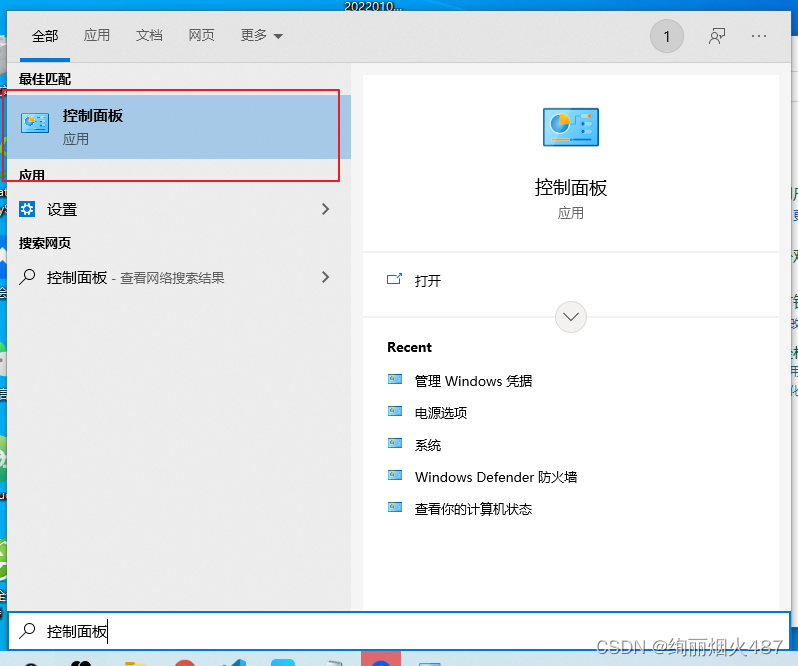This screenshot has height=666, width=798.
Task: Click the icon beside Windows Defender 防火墙
Action: pyautogui.click(x=395, y=475)
